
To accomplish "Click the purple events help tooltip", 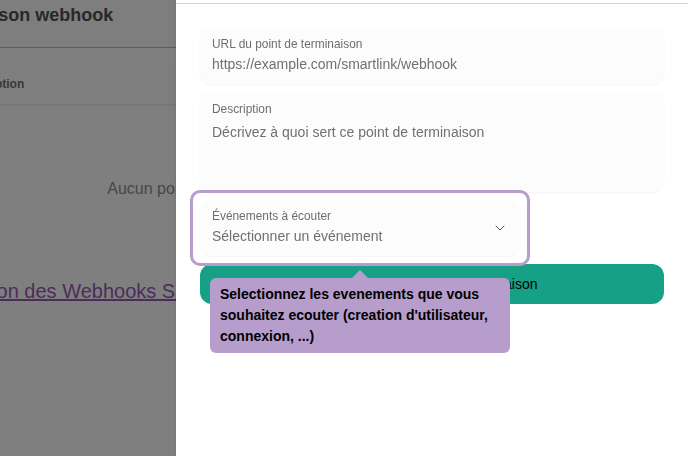I will 360,316.
